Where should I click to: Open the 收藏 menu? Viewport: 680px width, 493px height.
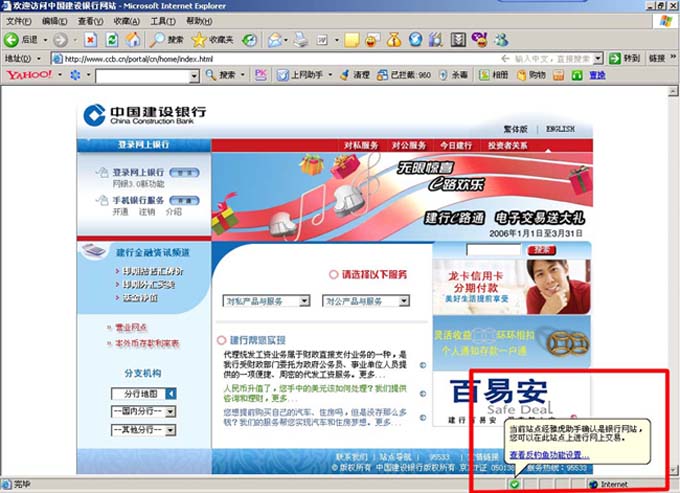127,21
